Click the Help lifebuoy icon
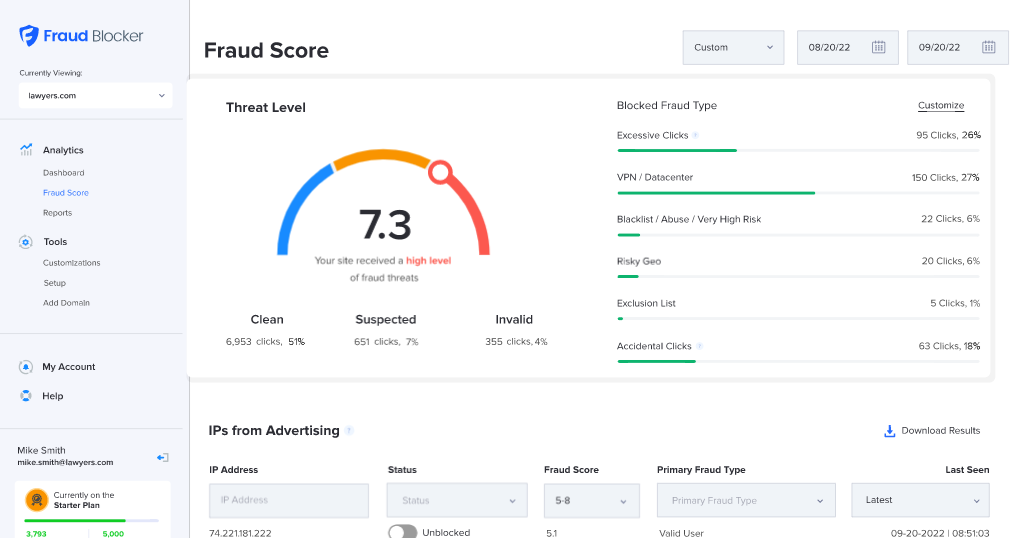 [x=26, y=396]
